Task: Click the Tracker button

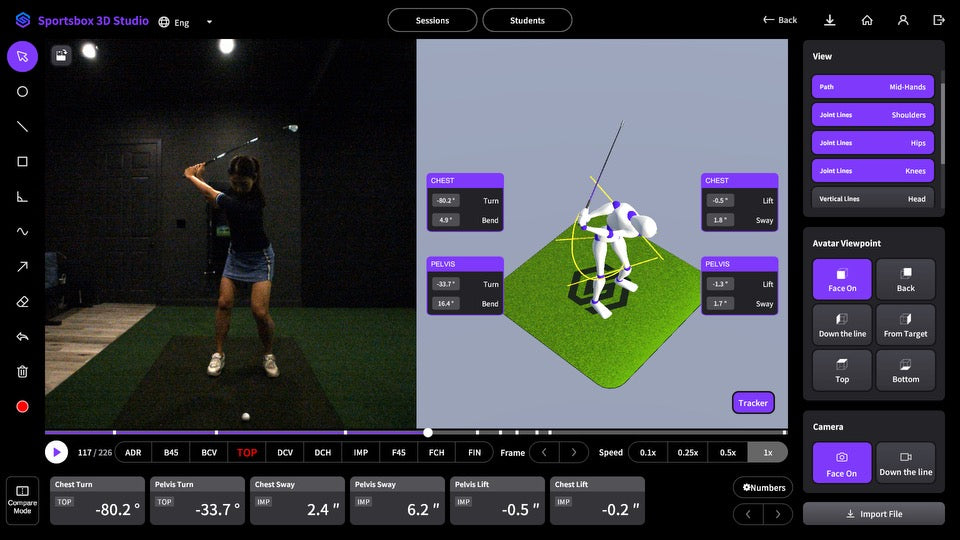Action: (753, 403)
